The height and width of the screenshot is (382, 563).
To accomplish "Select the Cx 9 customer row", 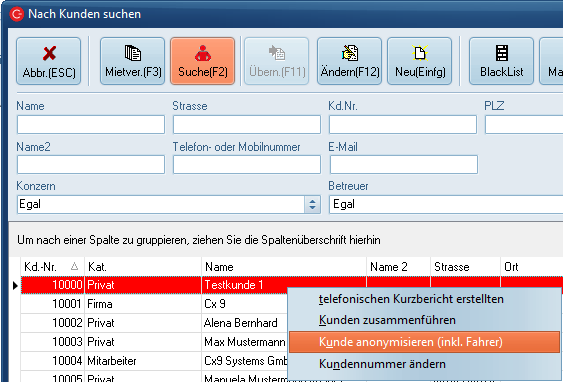I will [215, 304].
